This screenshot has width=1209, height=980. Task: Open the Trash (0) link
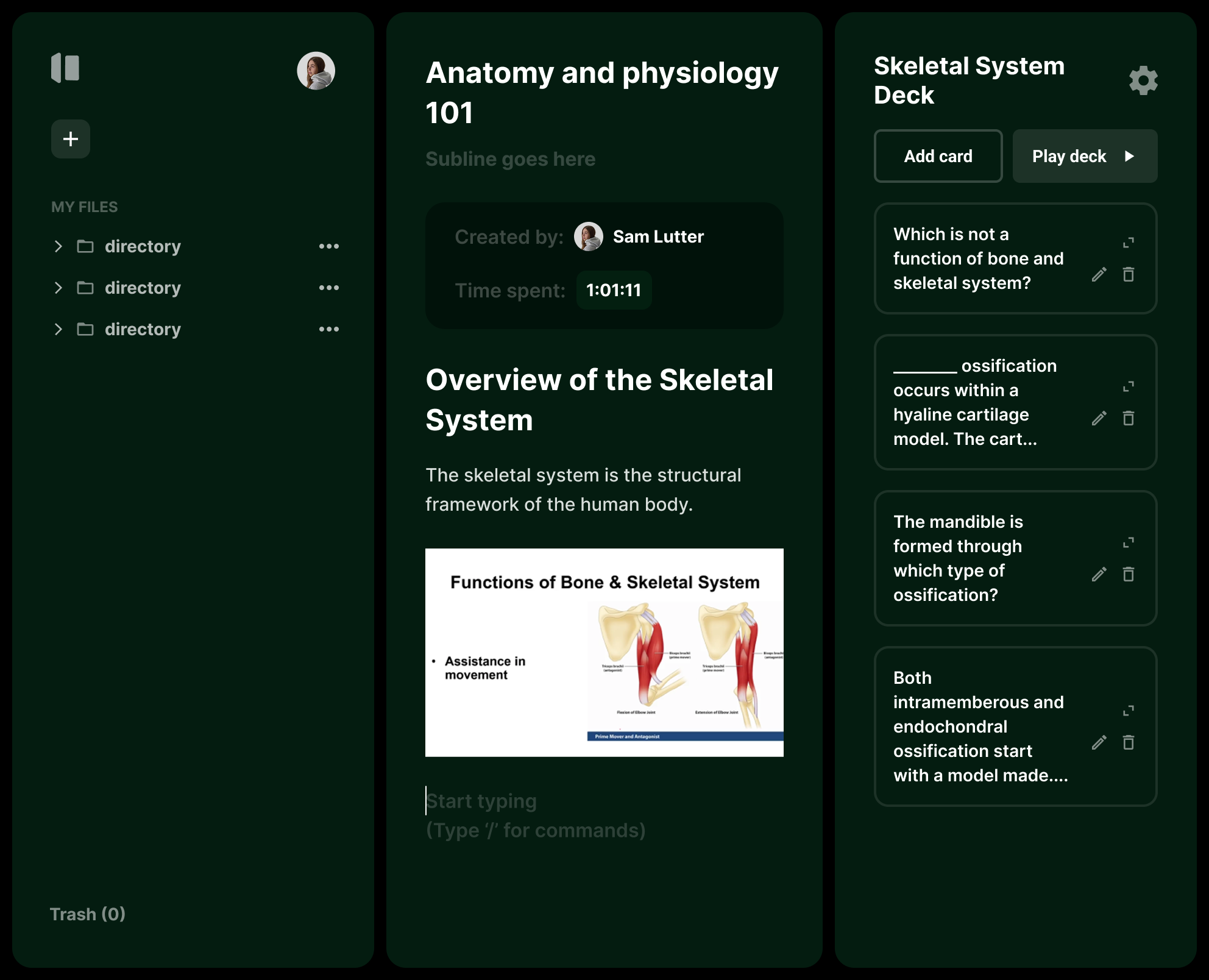[88, 914]
